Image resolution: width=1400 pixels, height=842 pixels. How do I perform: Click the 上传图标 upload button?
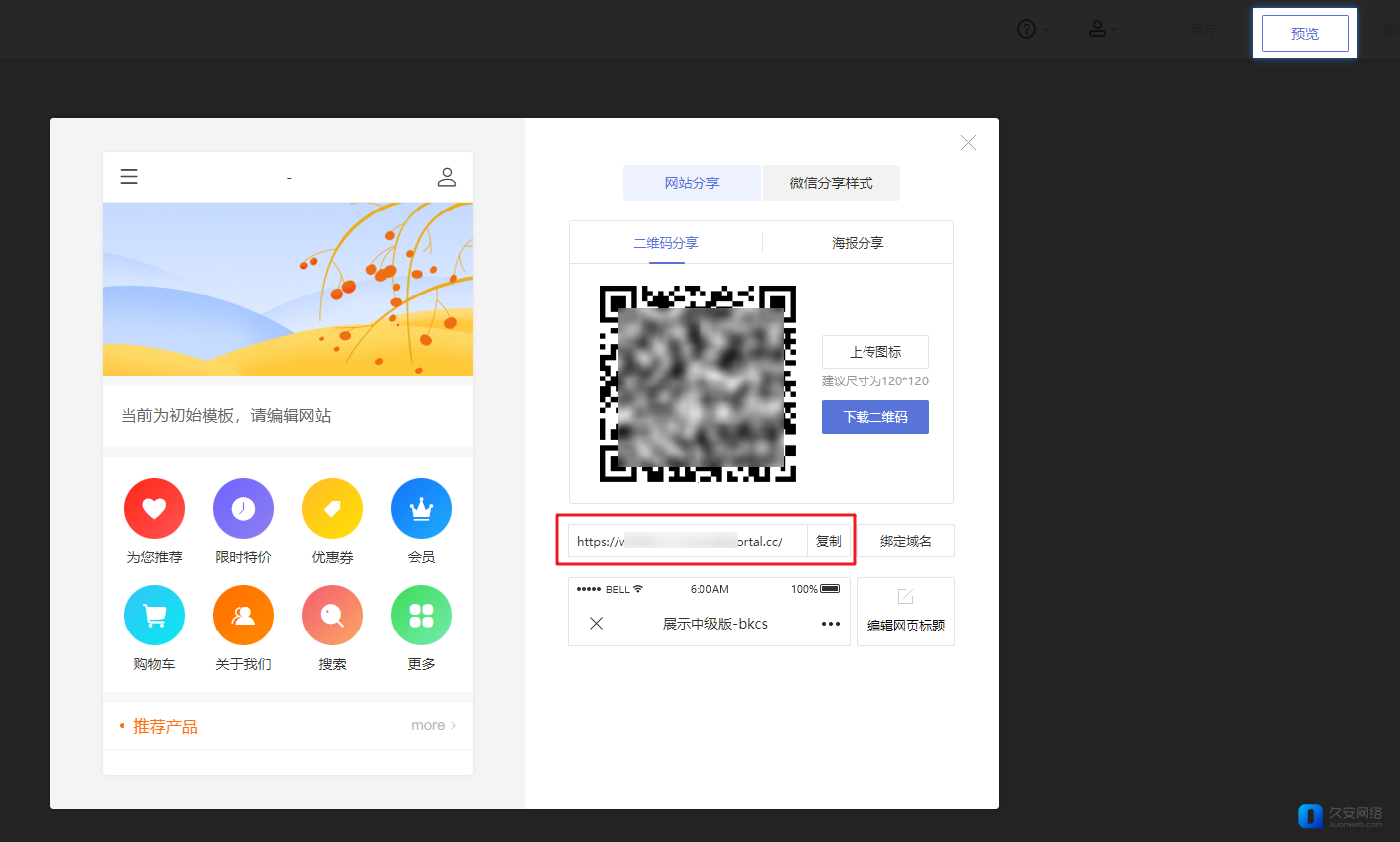pyautogui.click(x=875, y=352)
